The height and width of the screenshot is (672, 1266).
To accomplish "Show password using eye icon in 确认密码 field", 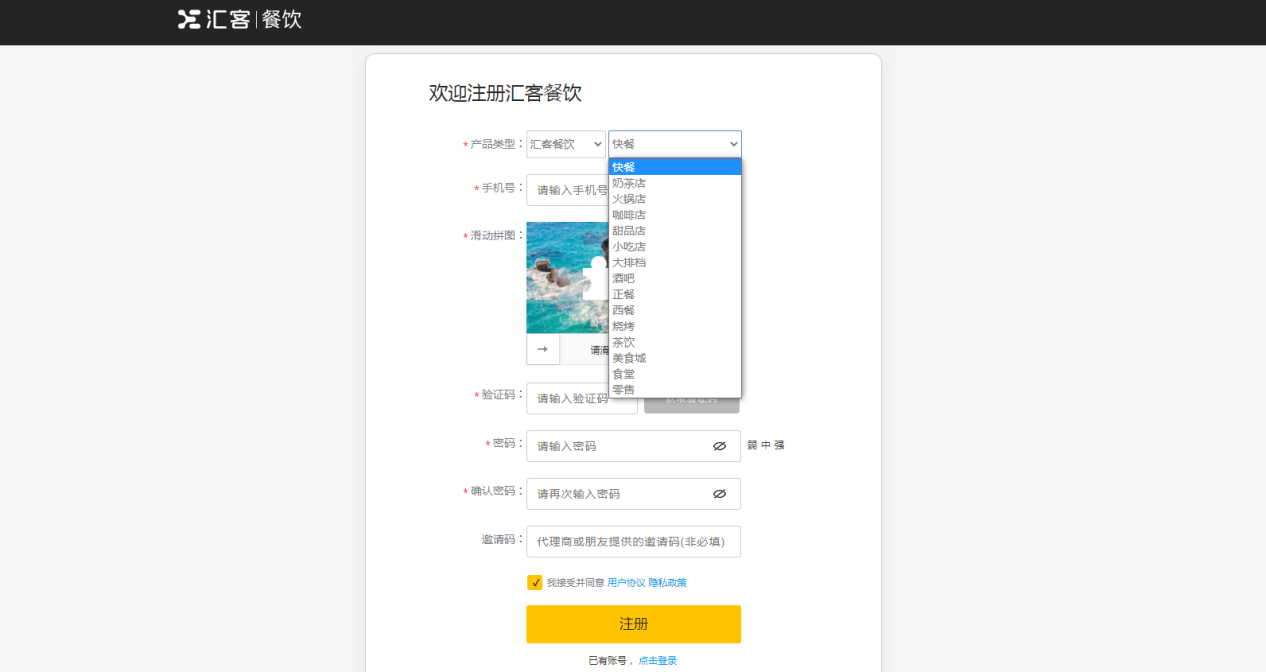I will tap(720, 494).
